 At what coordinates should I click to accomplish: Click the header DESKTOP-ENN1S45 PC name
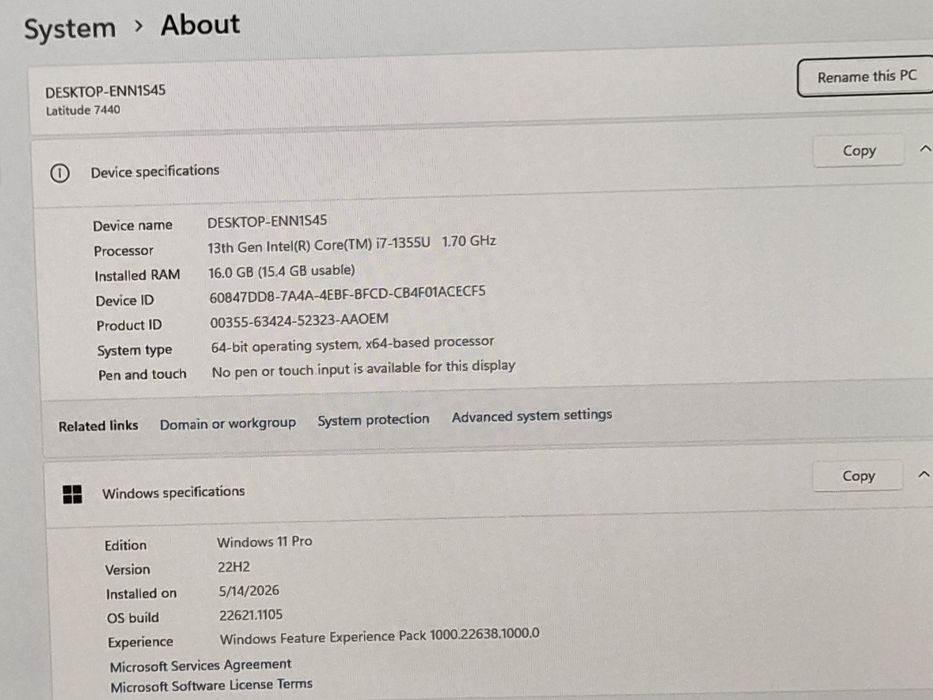(105, 91)
